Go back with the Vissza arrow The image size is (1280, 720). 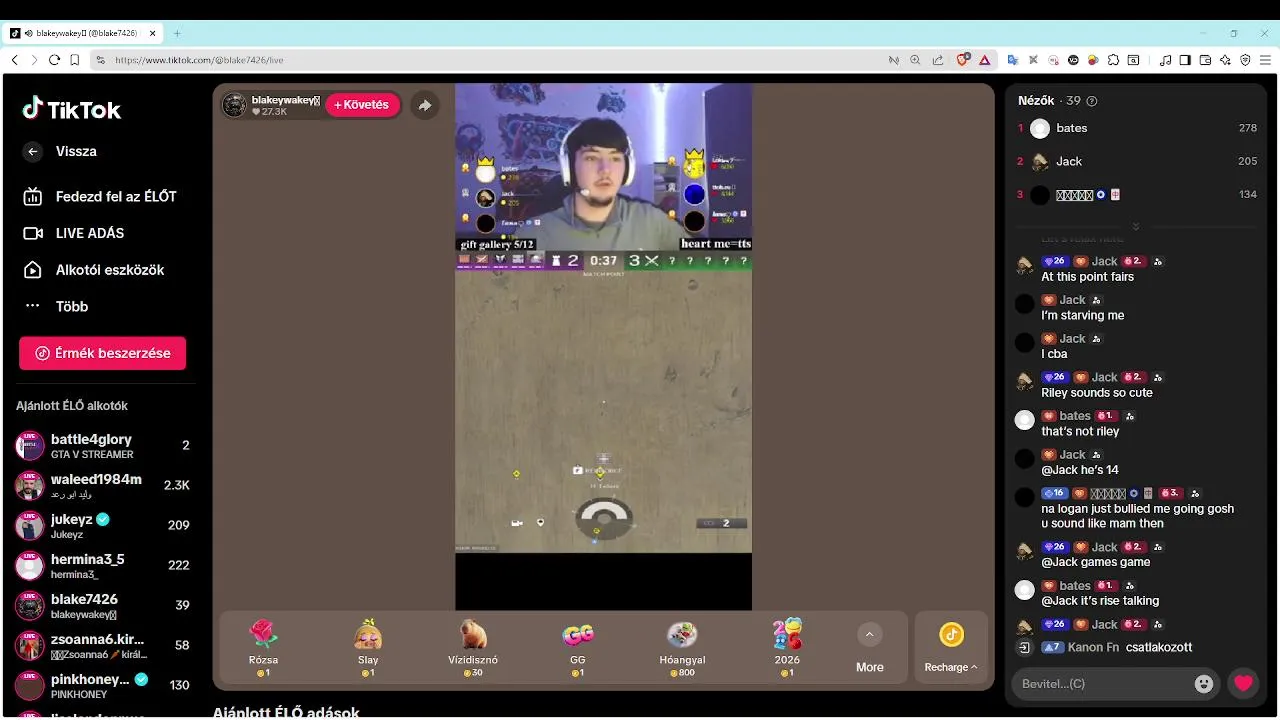click(x=33, y=151)
